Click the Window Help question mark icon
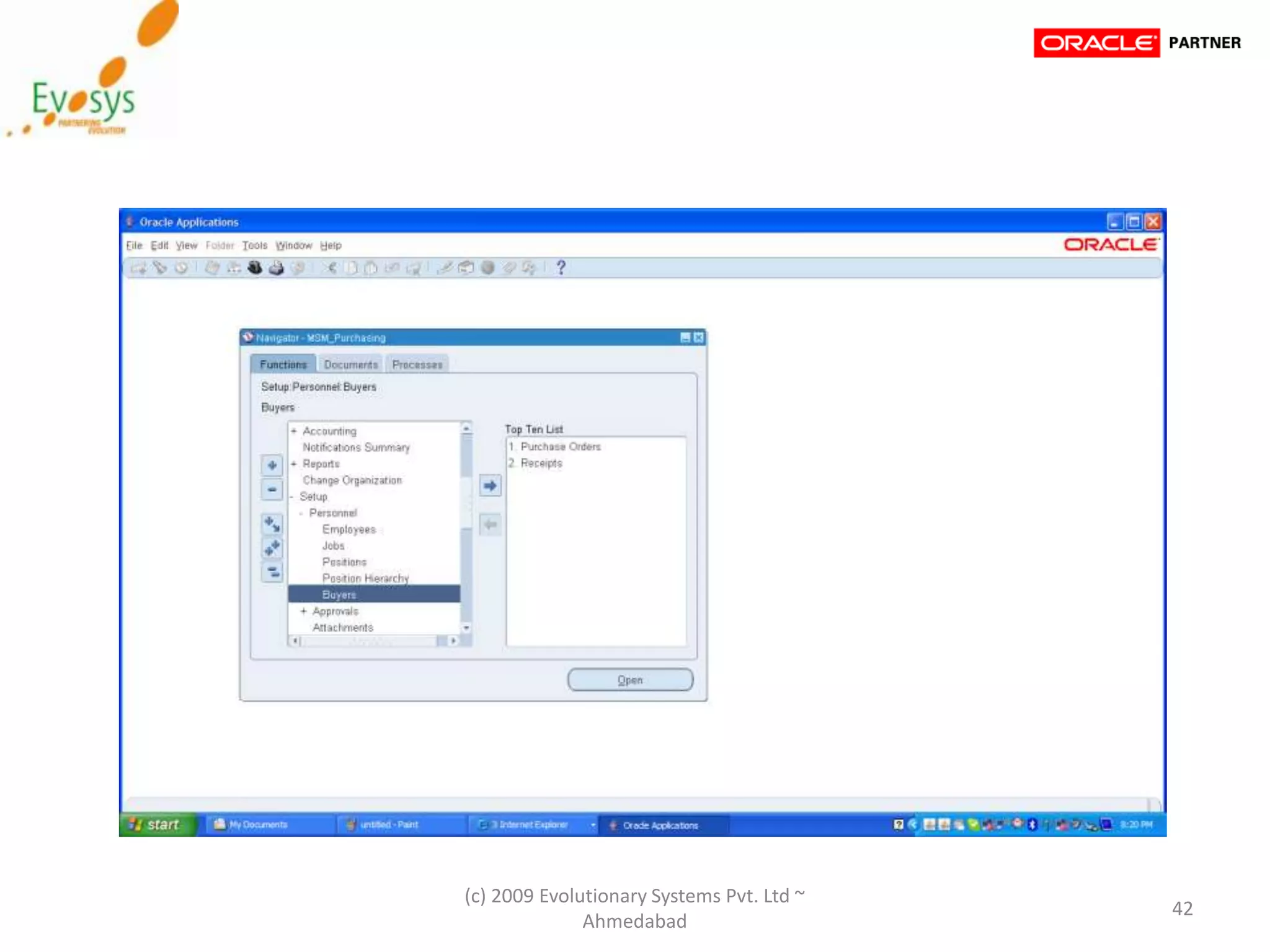This screenshot has height=952, width=1270. (561, 268)
